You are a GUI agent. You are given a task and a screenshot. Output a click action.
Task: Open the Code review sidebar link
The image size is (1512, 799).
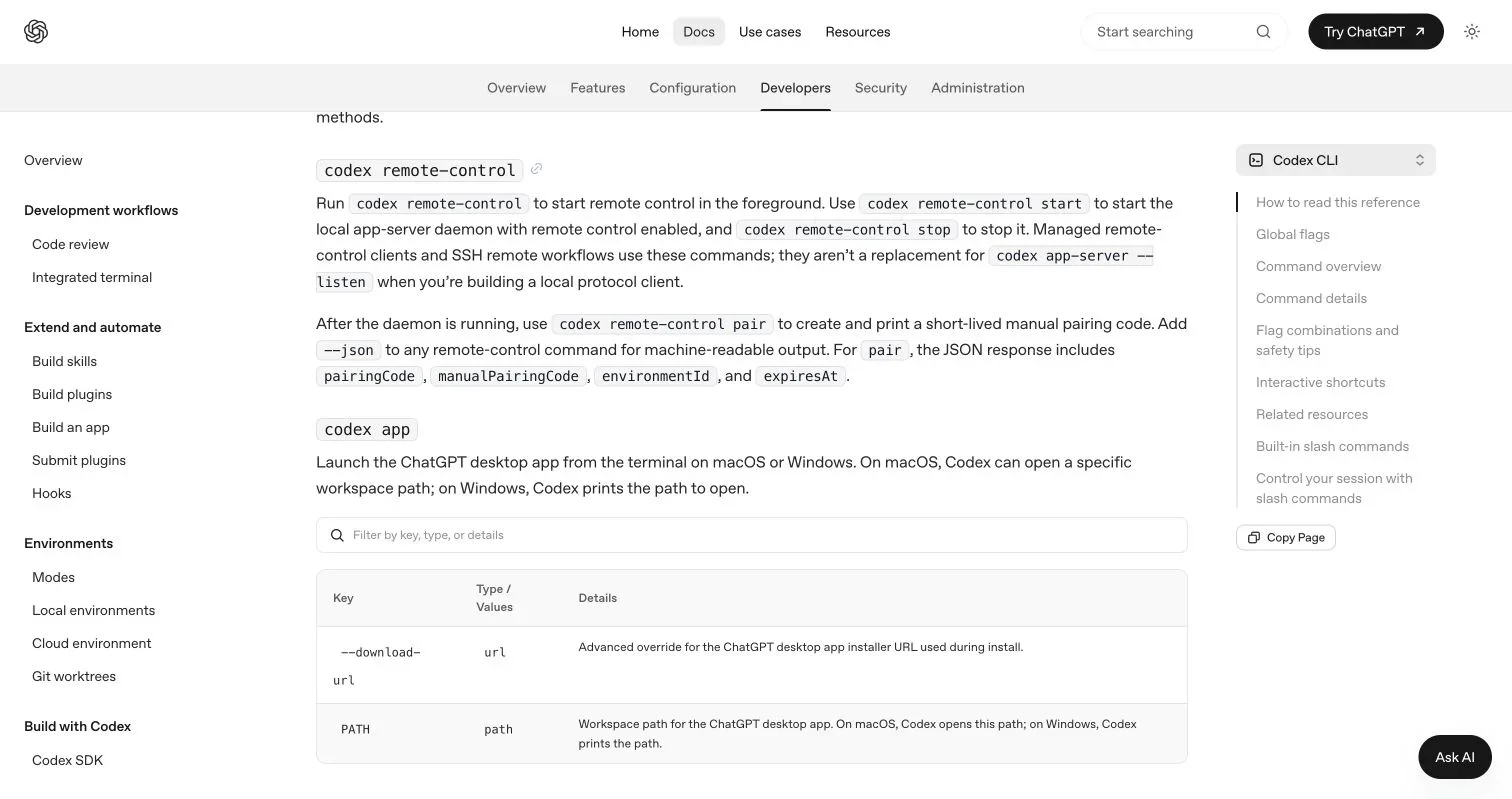click(70, 244)
